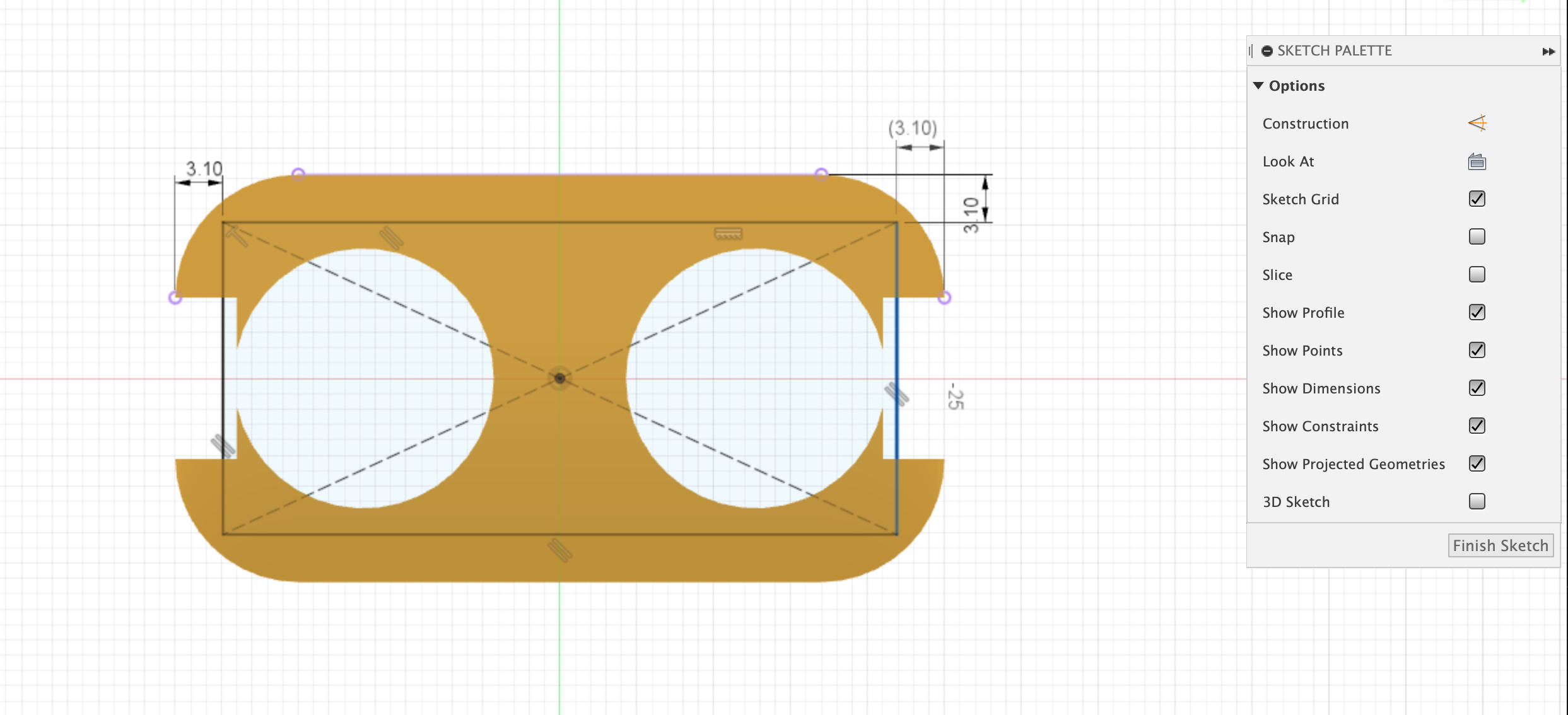This screenshot has height=715, width=1568.
Task: Click the sketch origin center point
Action: click(x=559, y=378)
